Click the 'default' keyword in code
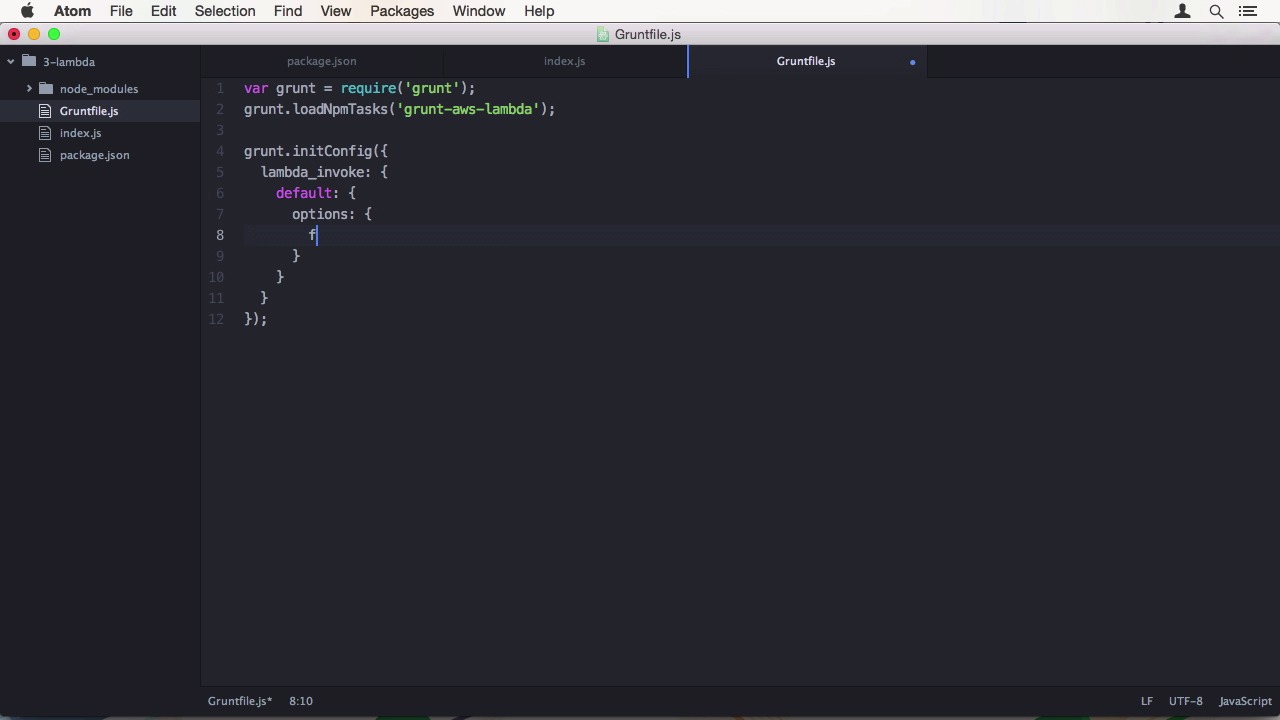 (x=304, y=193)
